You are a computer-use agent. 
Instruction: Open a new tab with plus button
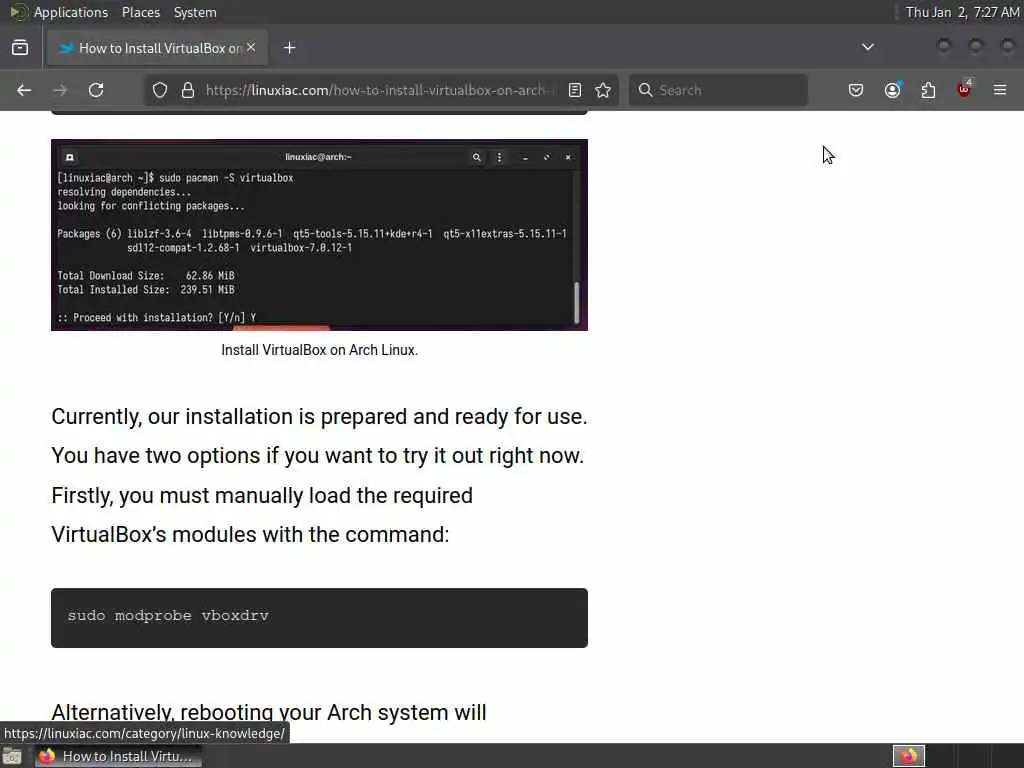click(x=290, y=48)
